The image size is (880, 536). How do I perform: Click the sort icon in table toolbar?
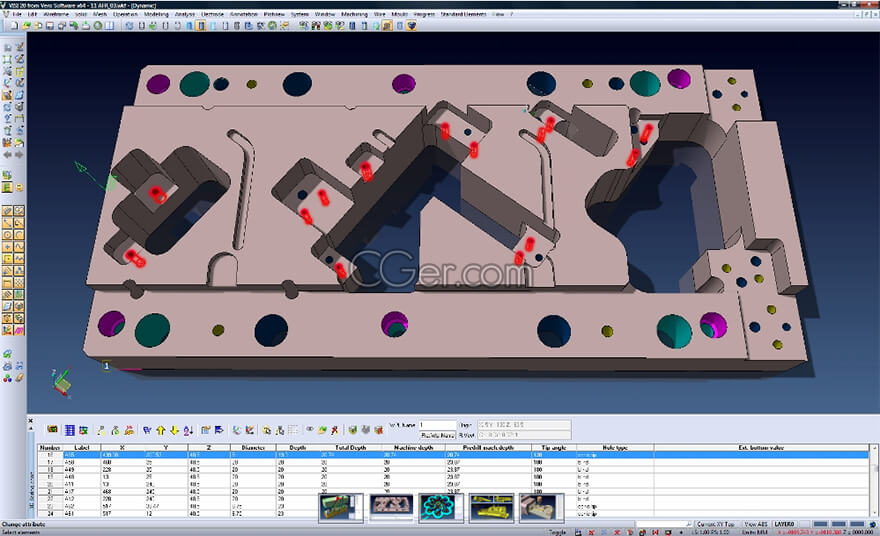pyautogui.click(x=188, y=430)
